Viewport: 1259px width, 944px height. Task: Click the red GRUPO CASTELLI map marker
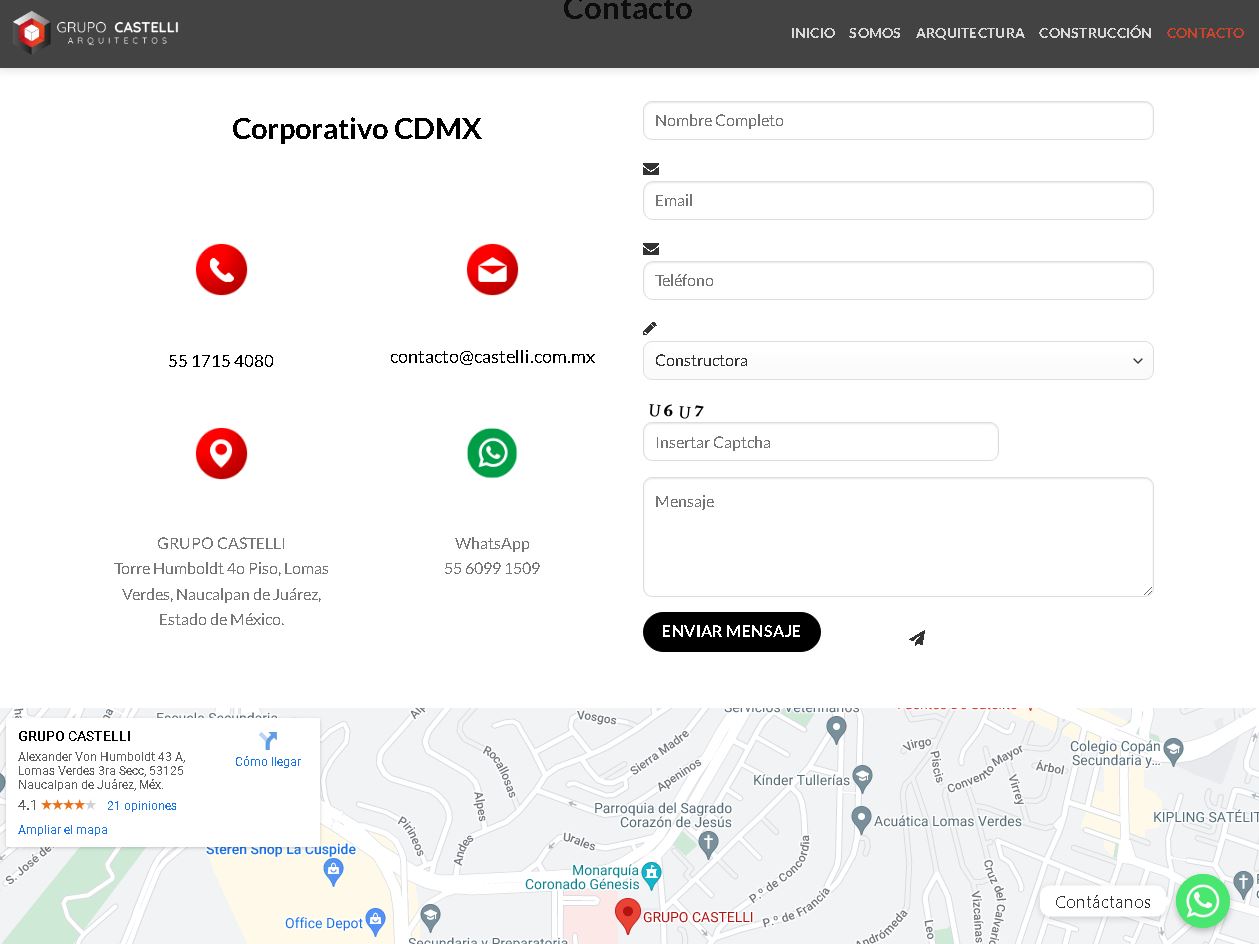coord(627,915)
